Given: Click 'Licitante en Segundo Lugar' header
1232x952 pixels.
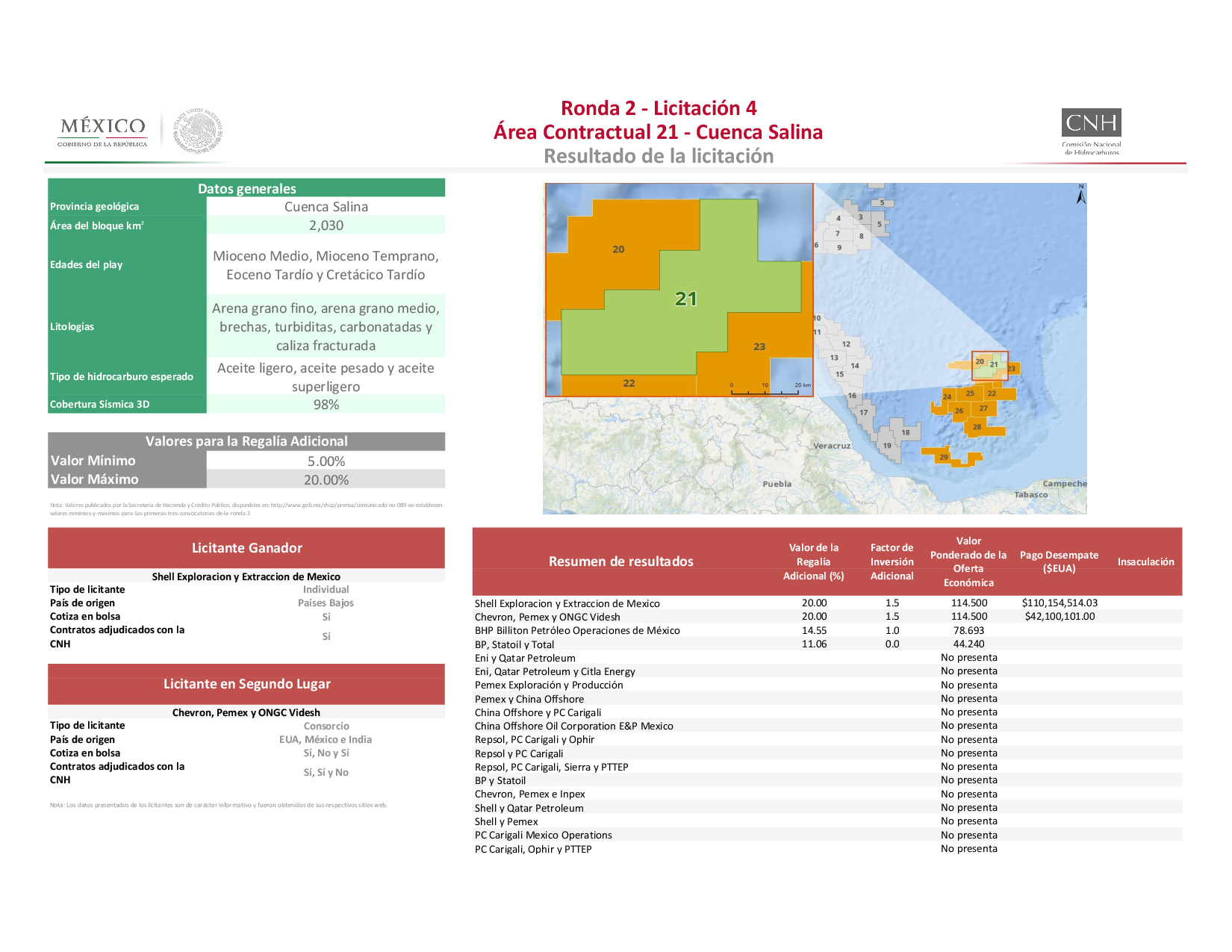Looking at the screenshot, I should click(246, 684).
